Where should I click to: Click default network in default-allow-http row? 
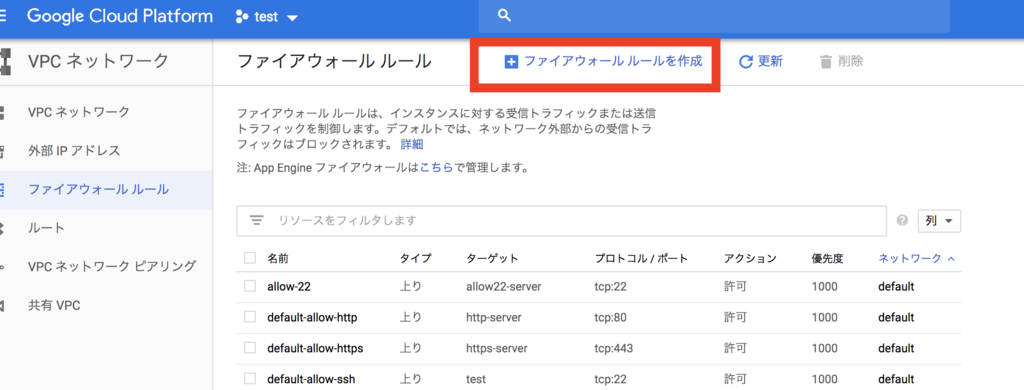[896, 317]
